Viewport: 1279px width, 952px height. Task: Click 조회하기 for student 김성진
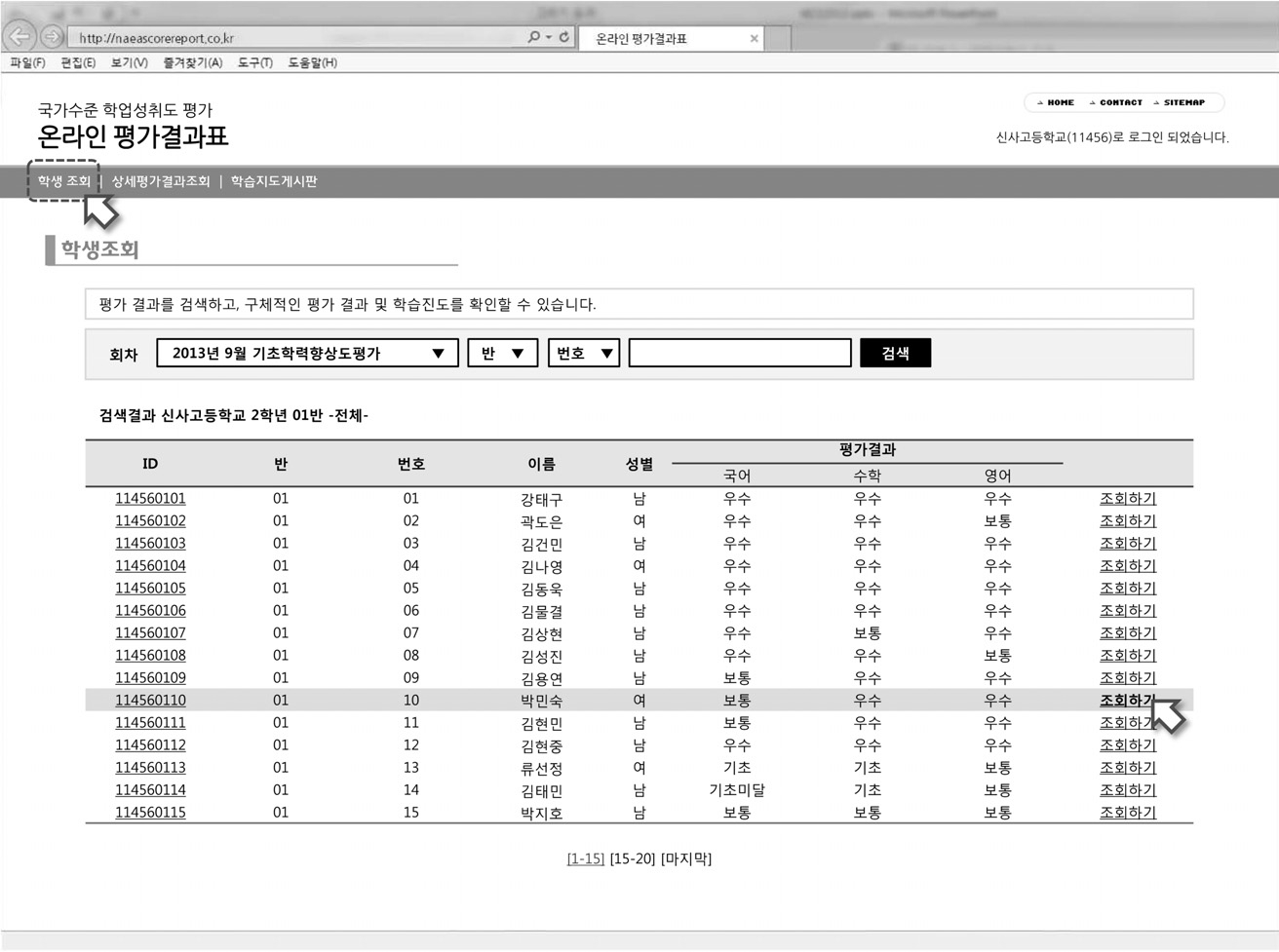(1128, 656)
